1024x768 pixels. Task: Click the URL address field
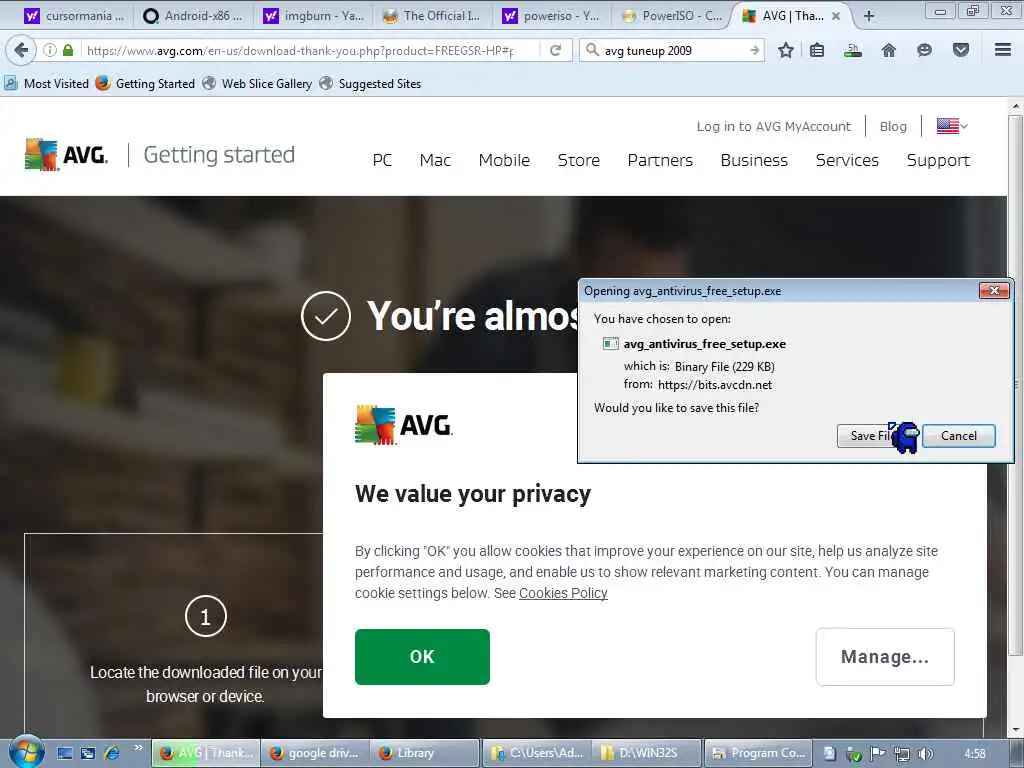tap(300, 50)
